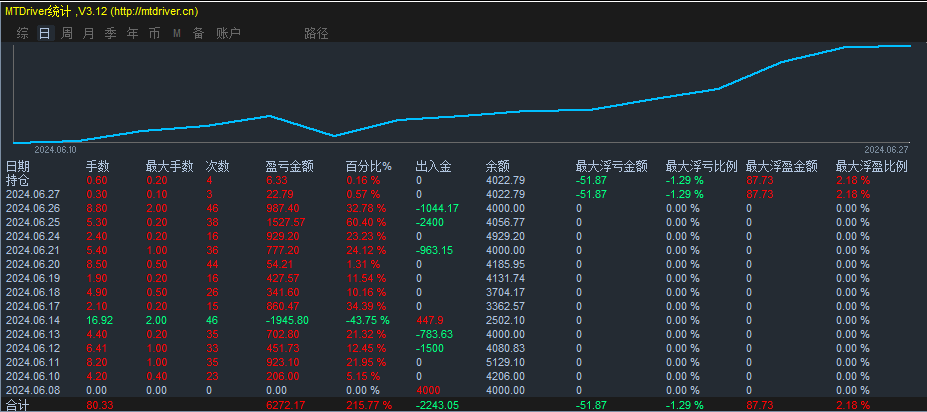Open the 币 currency tab
Viewport: 927px width, 412px height.
tap(154, 34)
